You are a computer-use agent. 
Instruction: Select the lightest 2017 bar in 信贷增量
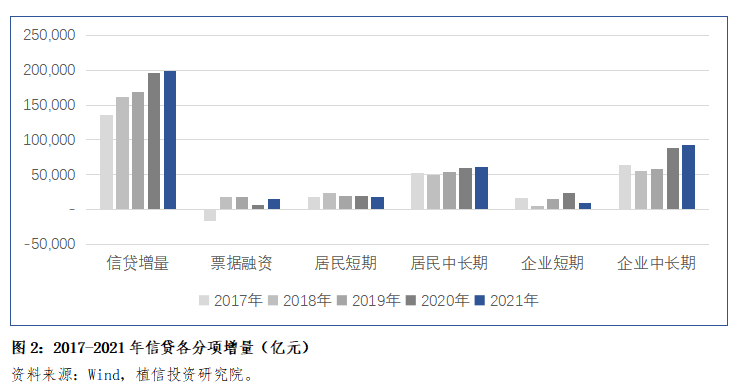[106, 162]
